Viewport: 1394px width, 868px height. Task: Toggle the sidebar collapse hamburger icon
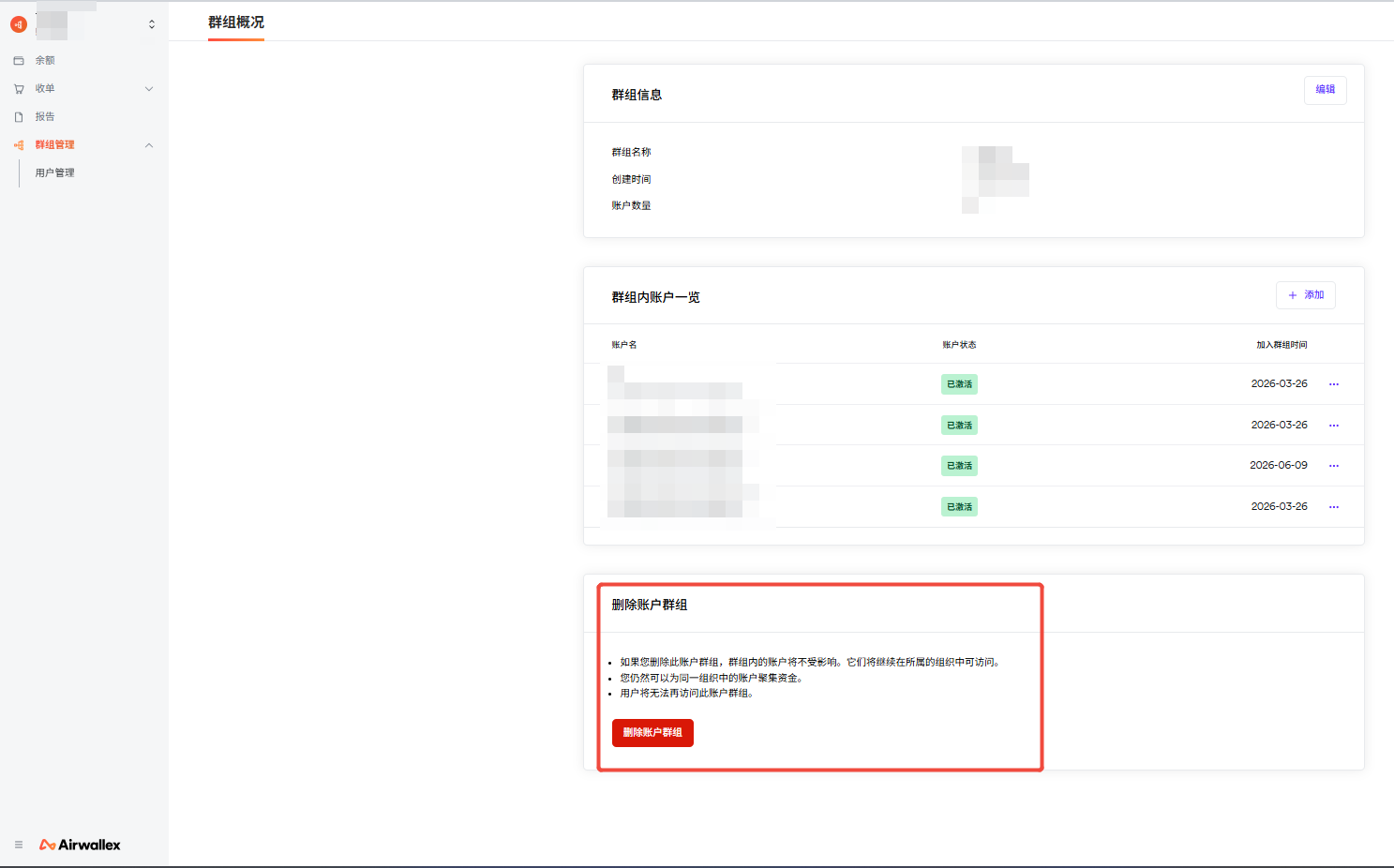click(19, 845)
